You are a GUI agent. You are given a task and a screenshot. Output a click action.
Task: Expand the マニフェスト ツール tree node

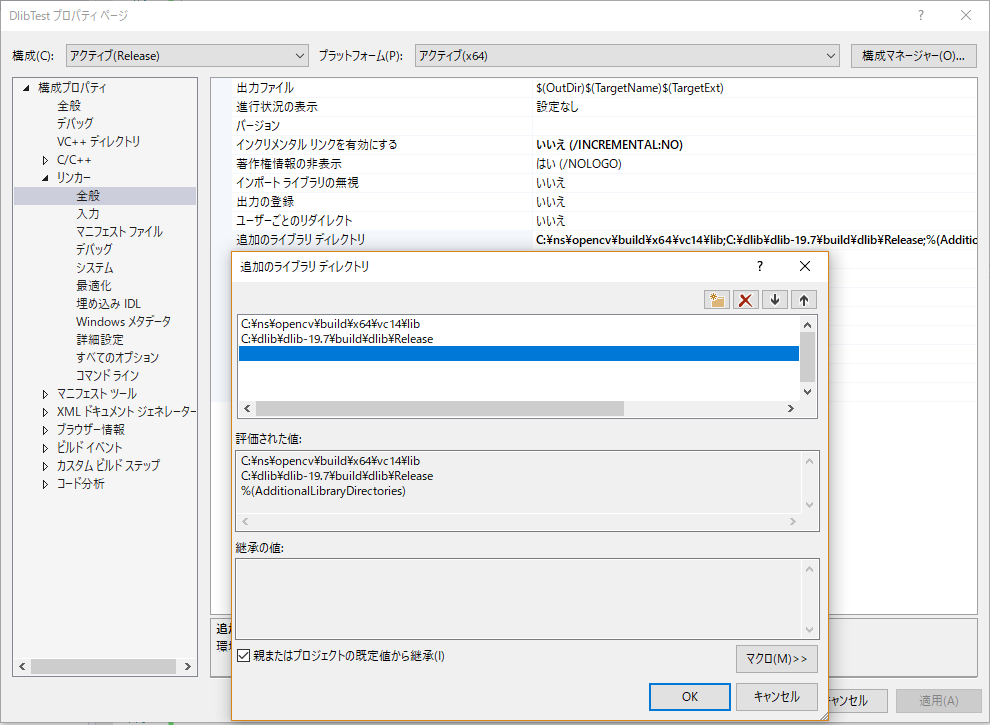coord(45,393)
